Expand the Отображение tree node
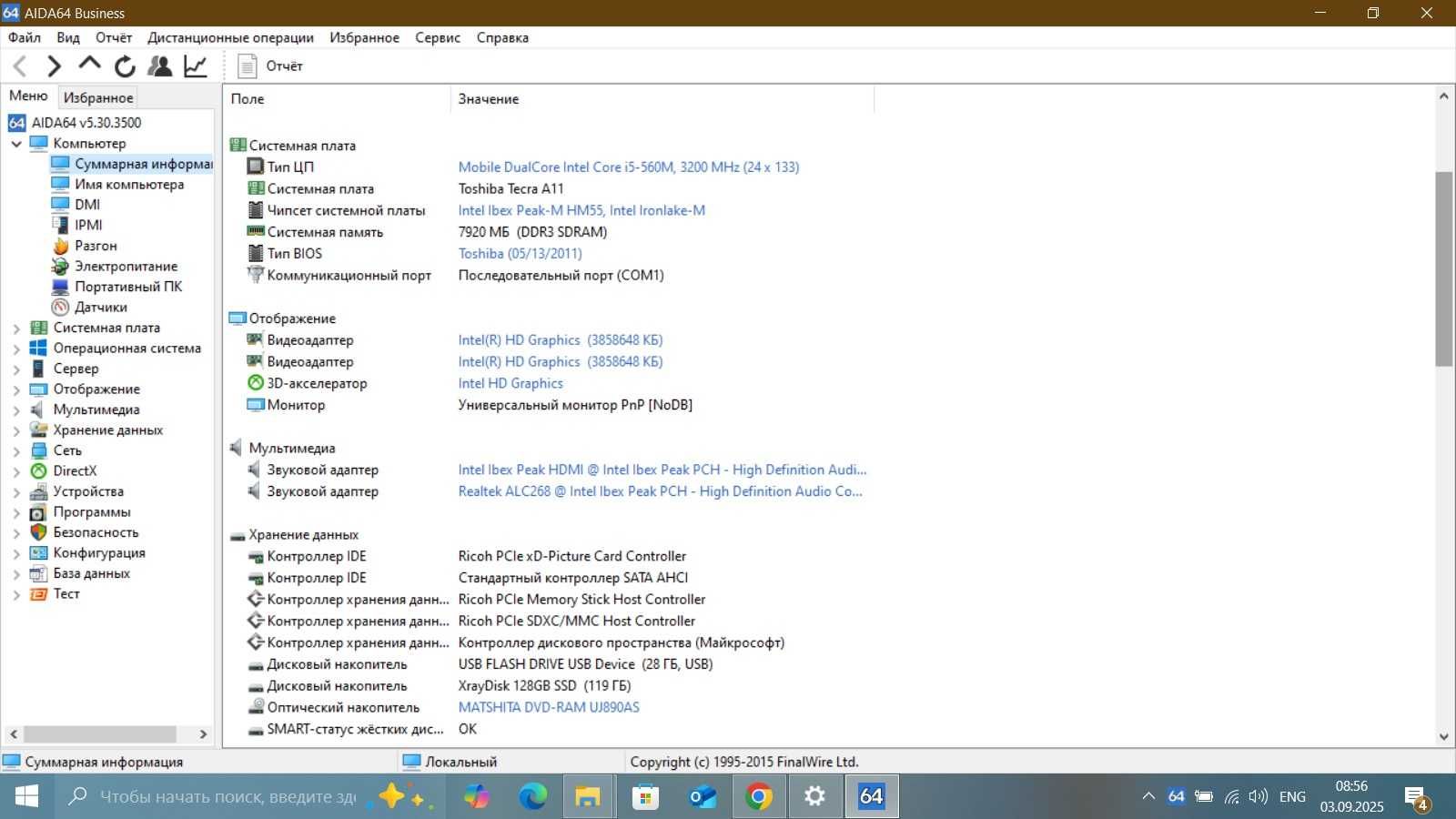Image resolution: width=1456 pixels, height=819 pixels. click(16, 389)
